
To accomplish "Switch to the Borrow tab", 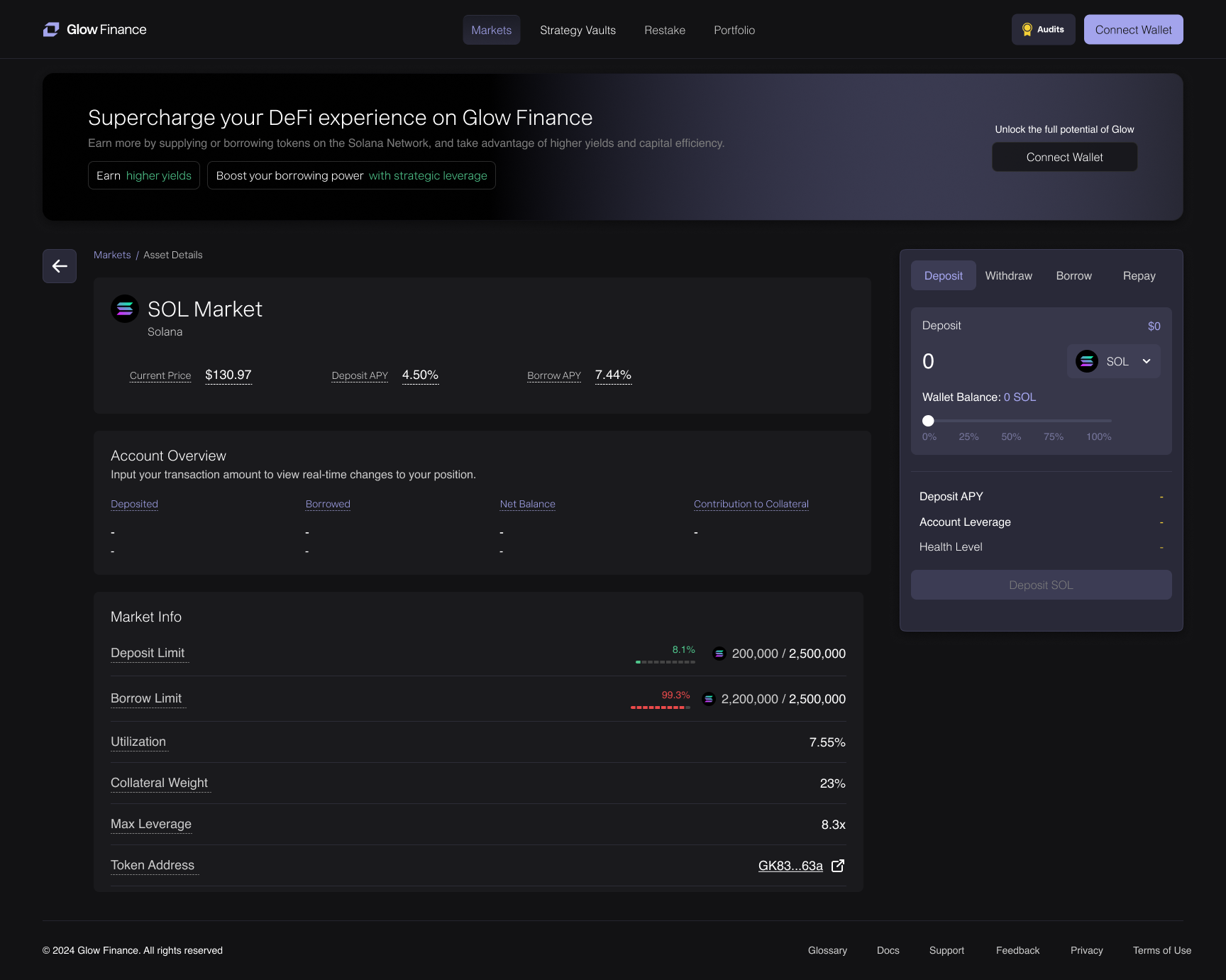I will [x=1073, y=276].
